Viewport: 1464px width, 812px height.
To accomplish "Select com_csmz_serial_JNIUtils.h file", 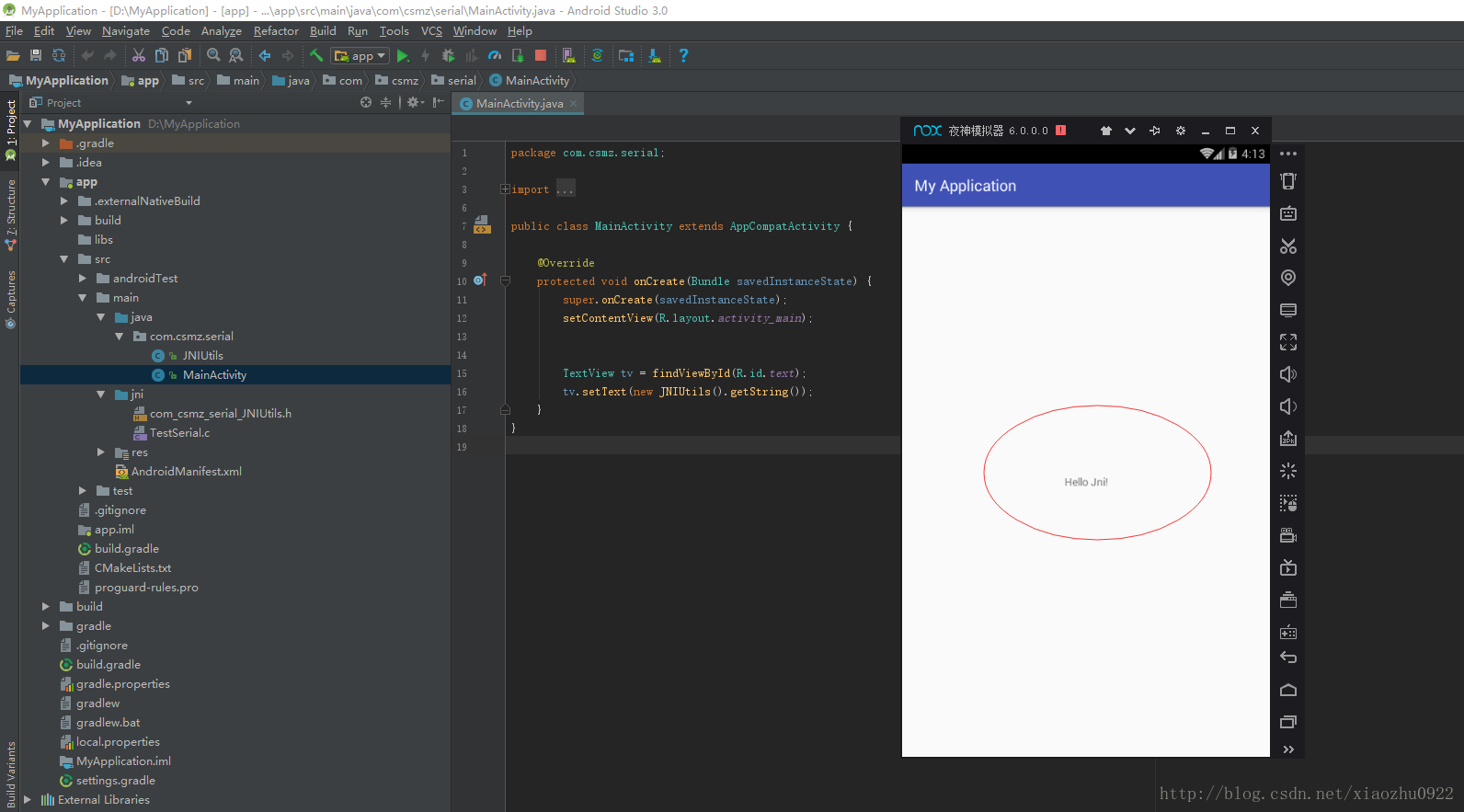I will tap(221, 414).
